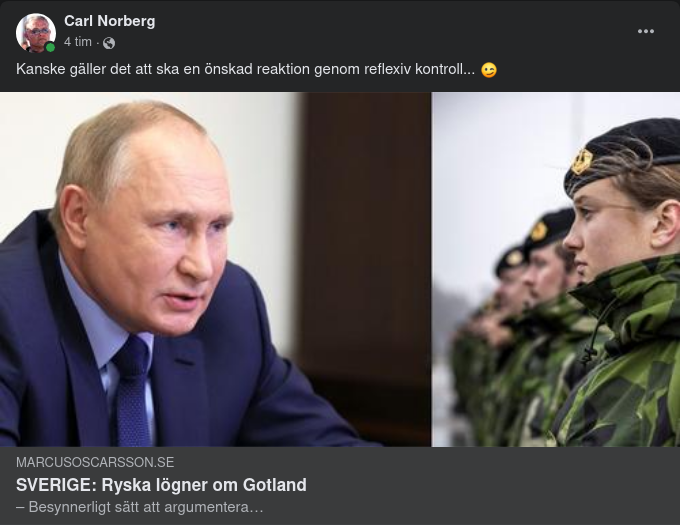Image resolution: width=680 pixels, height=525 pixels.
Task: Open the three-dot post options menu
Action: (645, 31)
